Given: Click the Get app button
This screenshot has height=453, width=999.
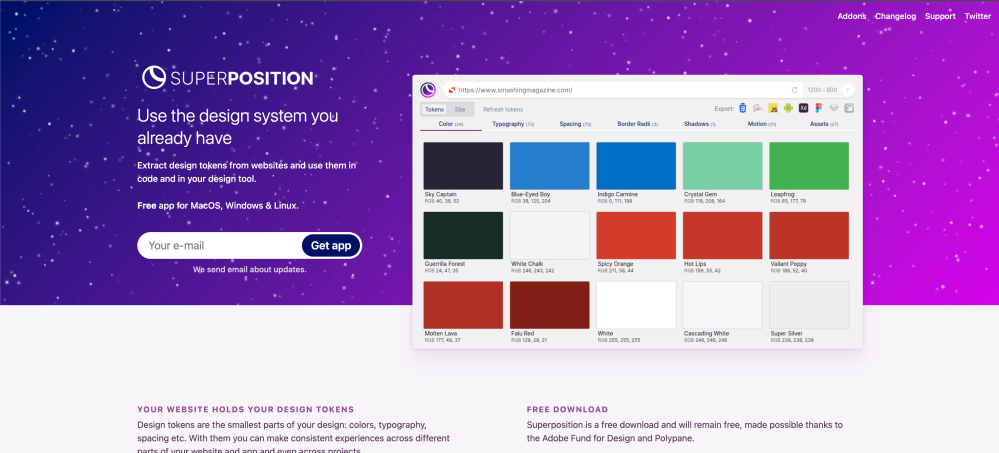Looking at the screenshot, I should coord(331,245).
